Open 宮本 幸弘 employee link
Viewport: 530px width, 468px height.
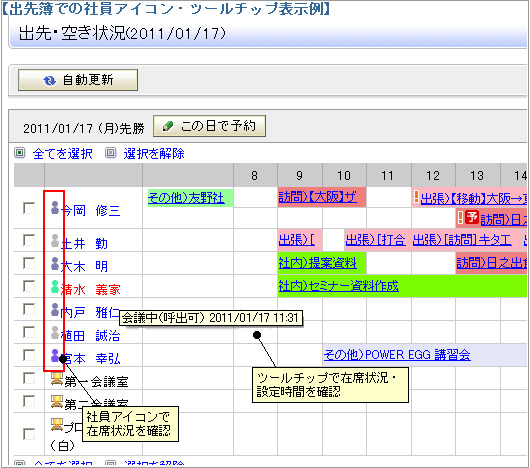coord(91,358)
